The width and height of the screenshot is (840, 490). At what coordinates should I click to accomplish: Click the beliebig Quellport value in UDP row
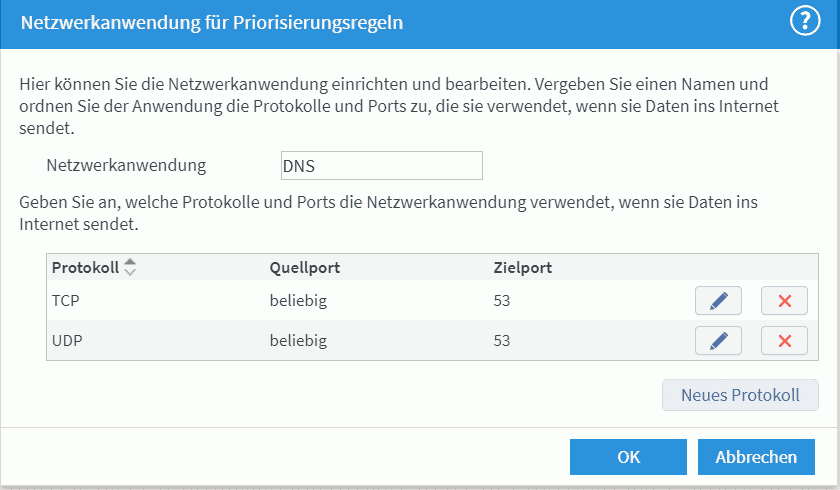pyautogui.click(x=298, y=341)
